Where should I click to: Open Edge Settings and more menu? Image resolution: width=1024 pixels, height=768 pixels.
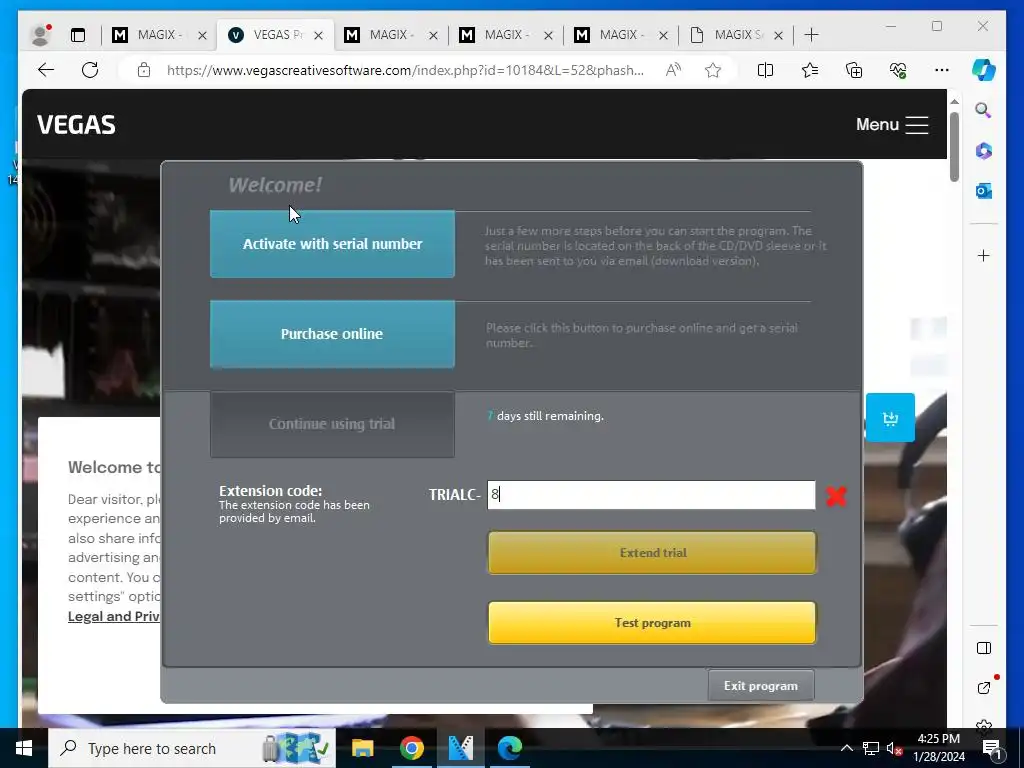point(942,70)
